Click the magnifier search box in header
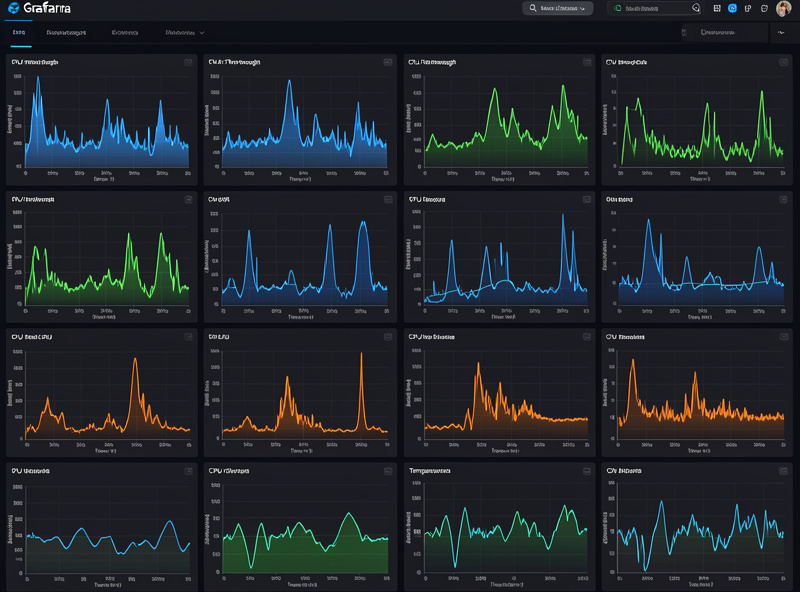The image size is (800, 592). 557,8
